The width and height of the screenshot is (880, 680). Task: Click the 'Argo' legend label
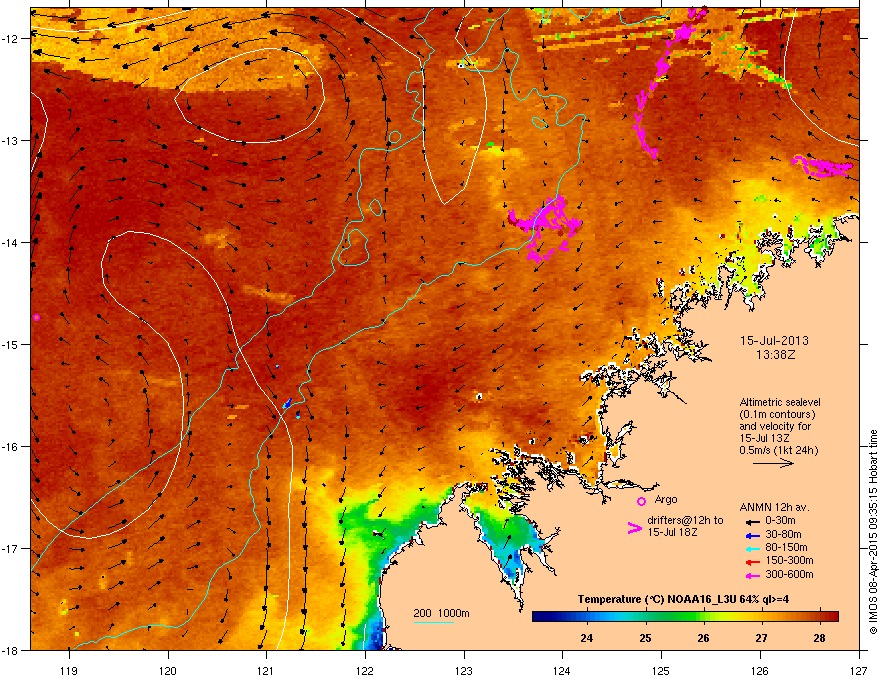(x=666, y=500)
